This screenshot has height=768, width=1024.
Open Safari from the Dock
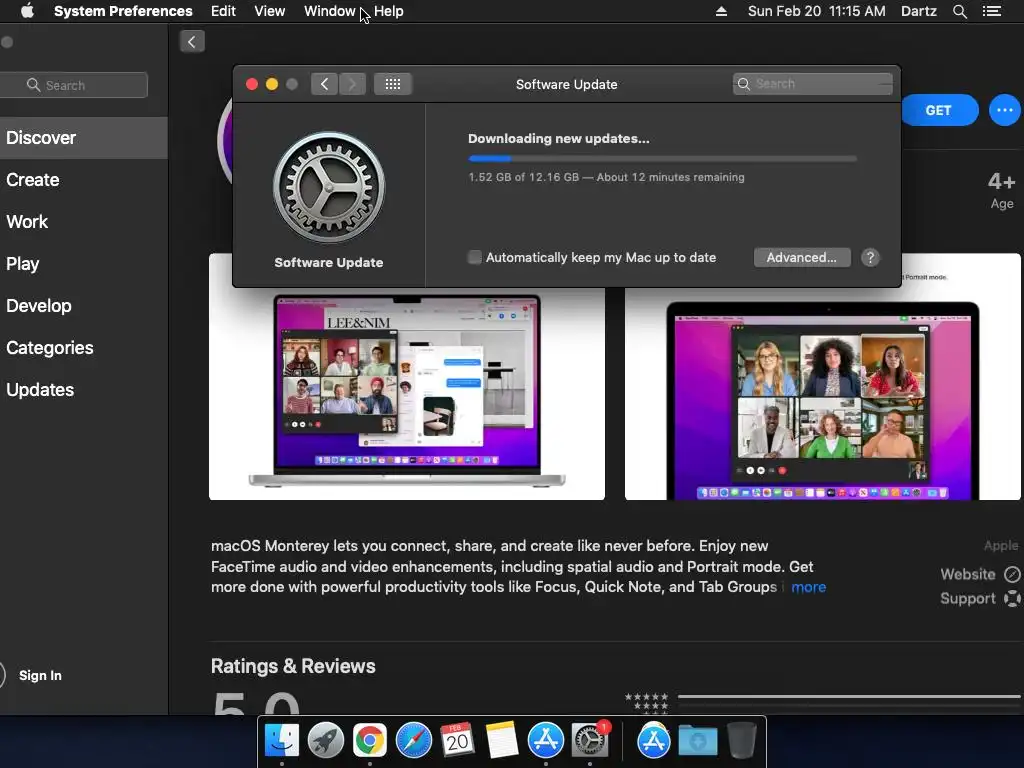[413, 741]
